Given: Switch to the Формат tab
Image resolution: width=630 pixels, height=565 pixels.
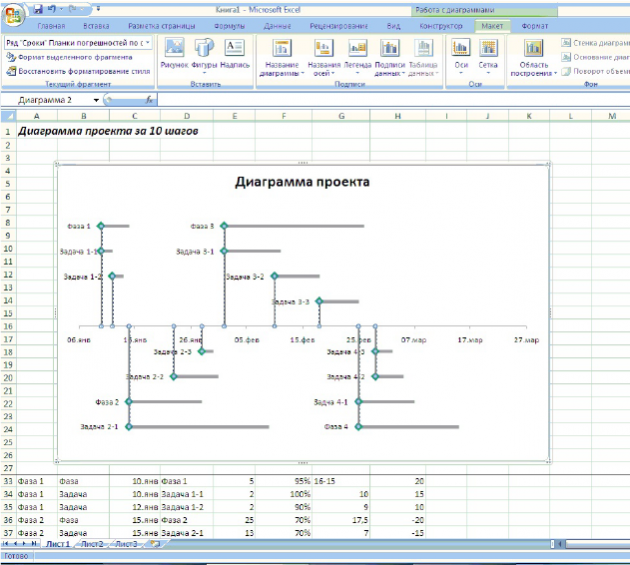Looking at the screenshot, I should tap(534, 26).
